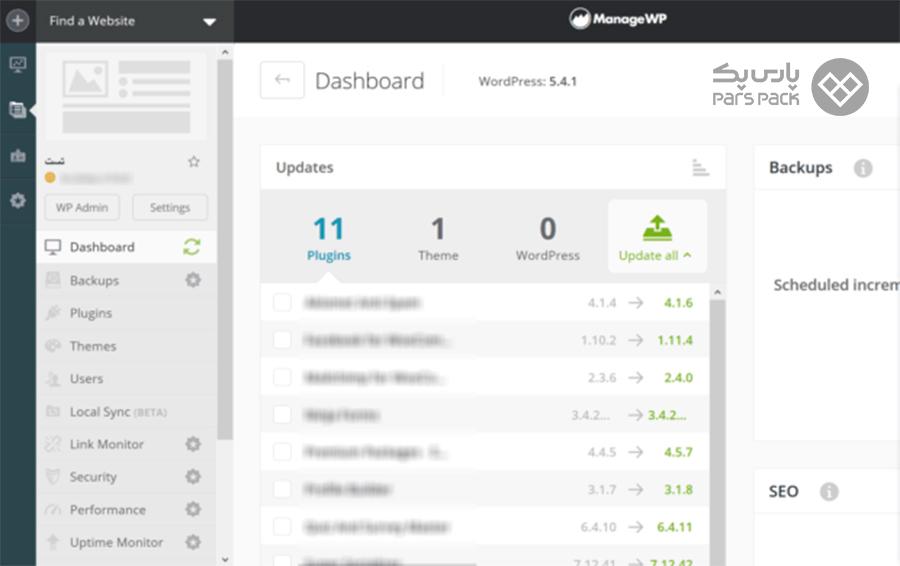Open Link Monitor in the sidebar
Screen dimensions: 900x566
point(126,444)
